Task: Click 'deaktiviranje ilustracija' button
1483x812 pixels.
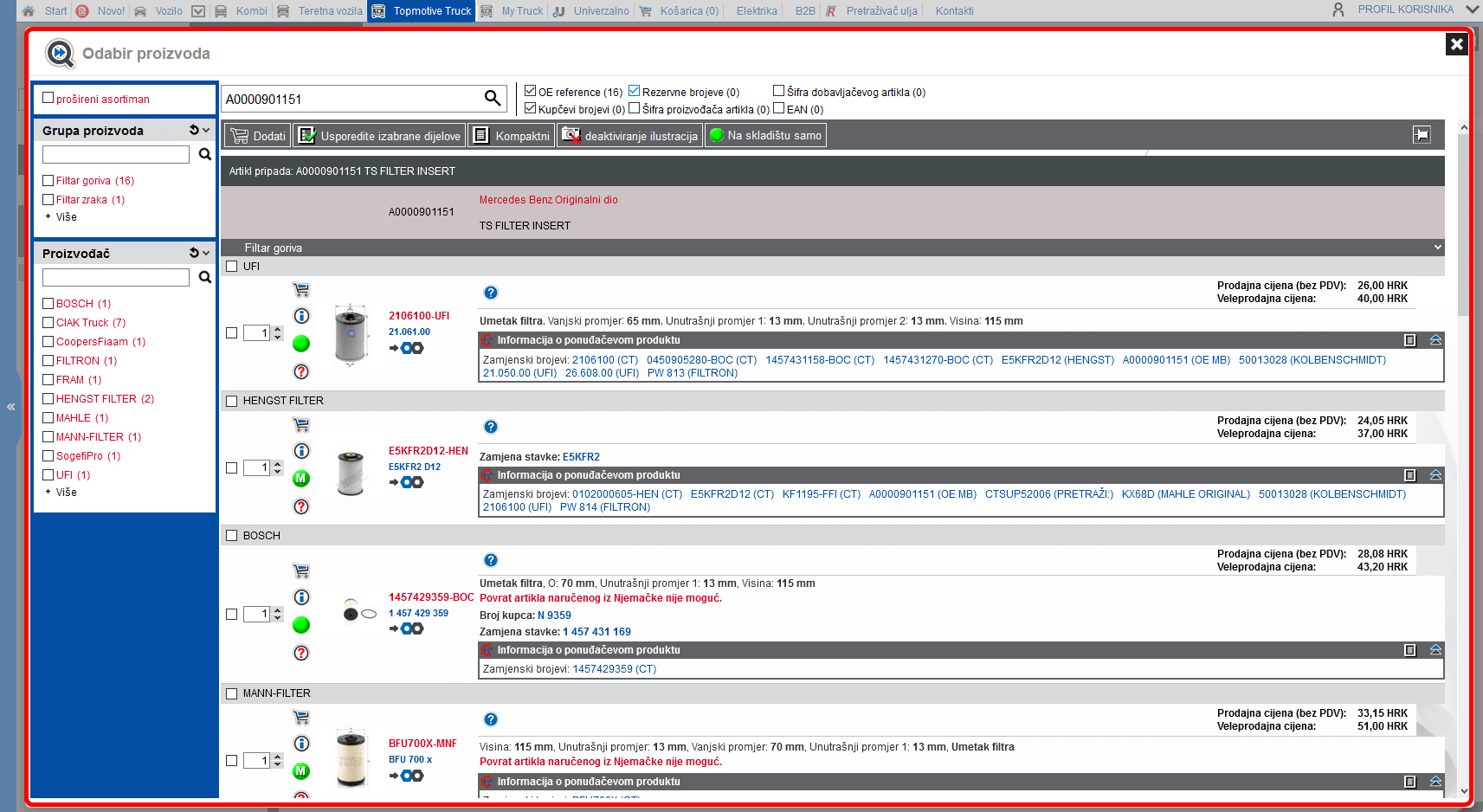Action: coord(630,136)
